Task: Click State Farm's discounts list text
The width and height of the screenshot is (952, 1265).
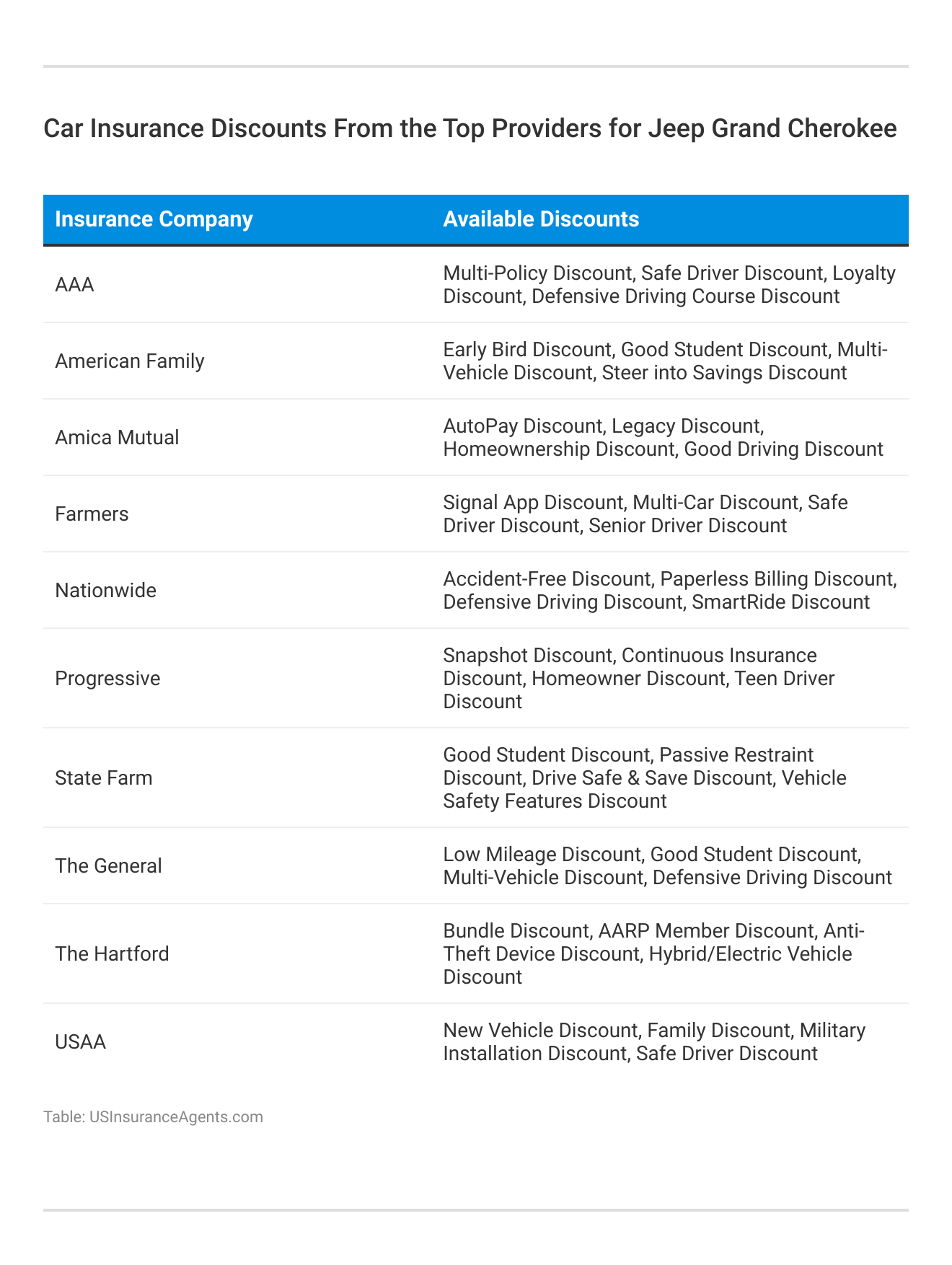Action: pyautogui.click(x=644, y=777)
